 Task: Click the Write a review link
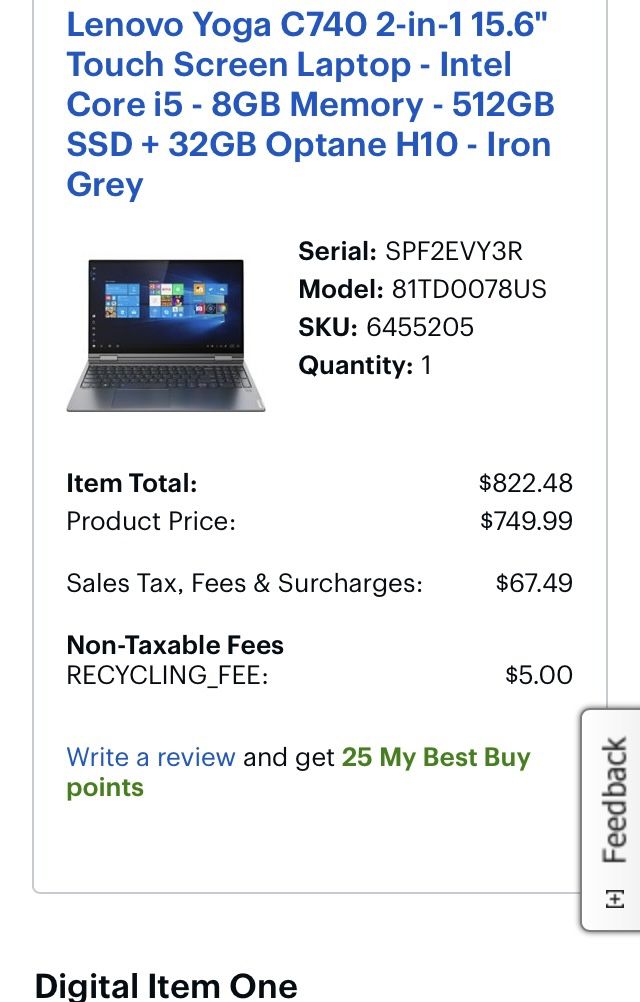151,757
